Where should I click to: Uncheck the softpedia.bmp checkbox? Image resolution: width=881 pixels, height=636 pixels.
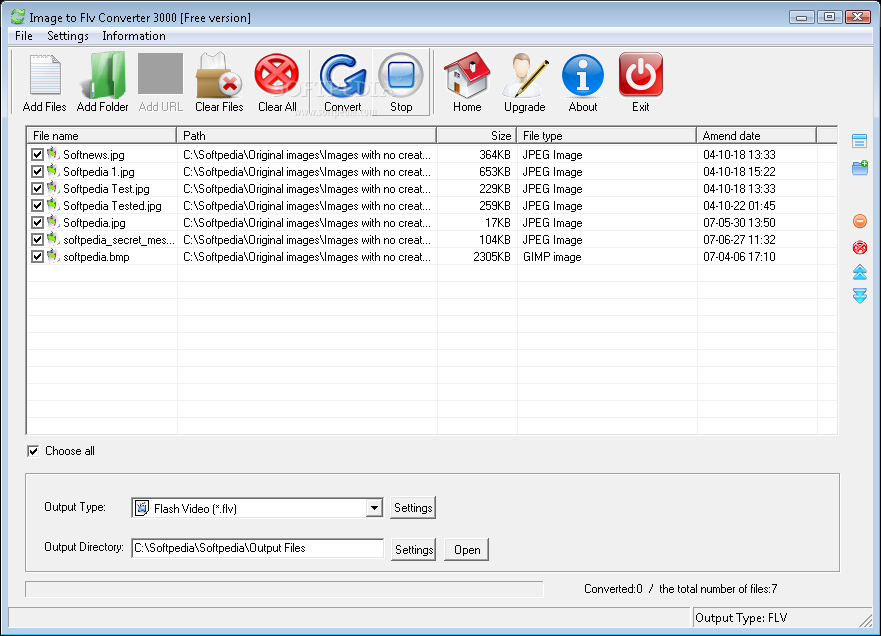pyautogui.click(x=38, y=257)
